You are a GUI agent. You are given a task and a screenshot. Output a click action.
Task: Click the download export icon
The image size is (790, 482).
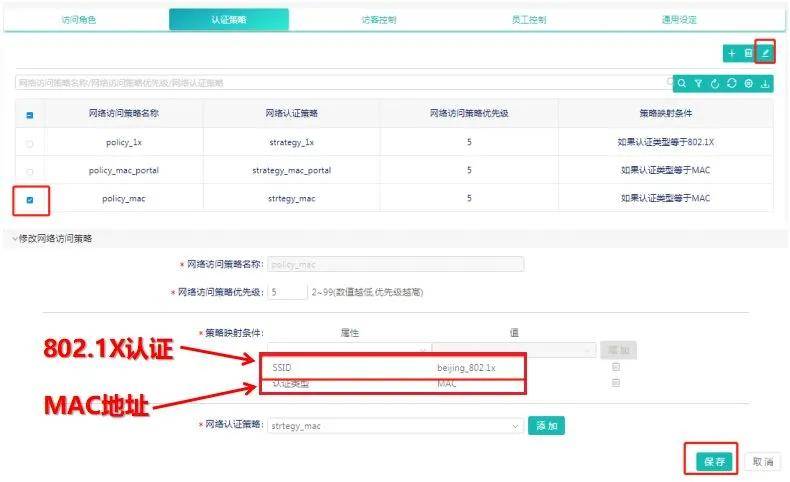765,84
